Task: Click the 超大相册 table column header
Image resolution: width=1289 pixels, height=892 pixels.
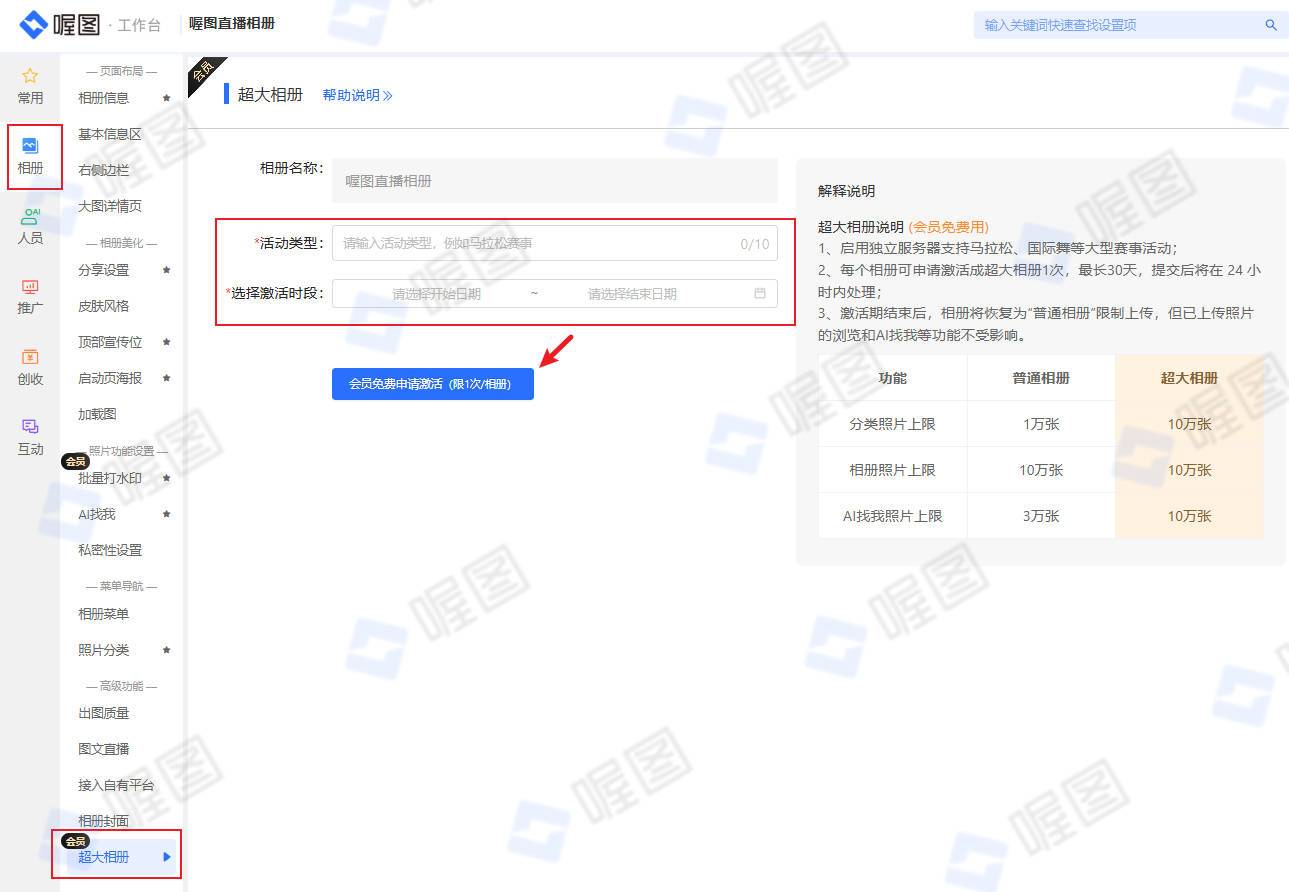Action: 1189,378
